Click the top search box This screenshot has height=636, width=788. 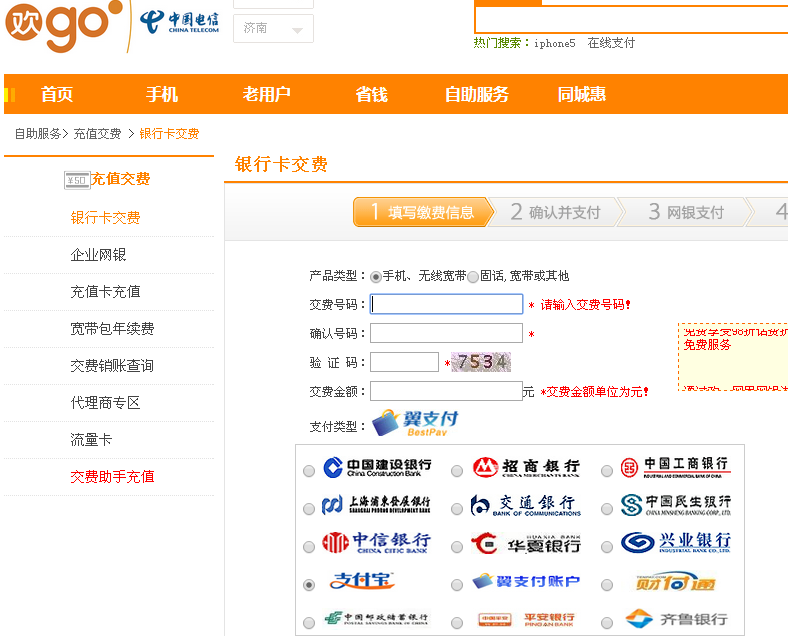coord(631,20)
